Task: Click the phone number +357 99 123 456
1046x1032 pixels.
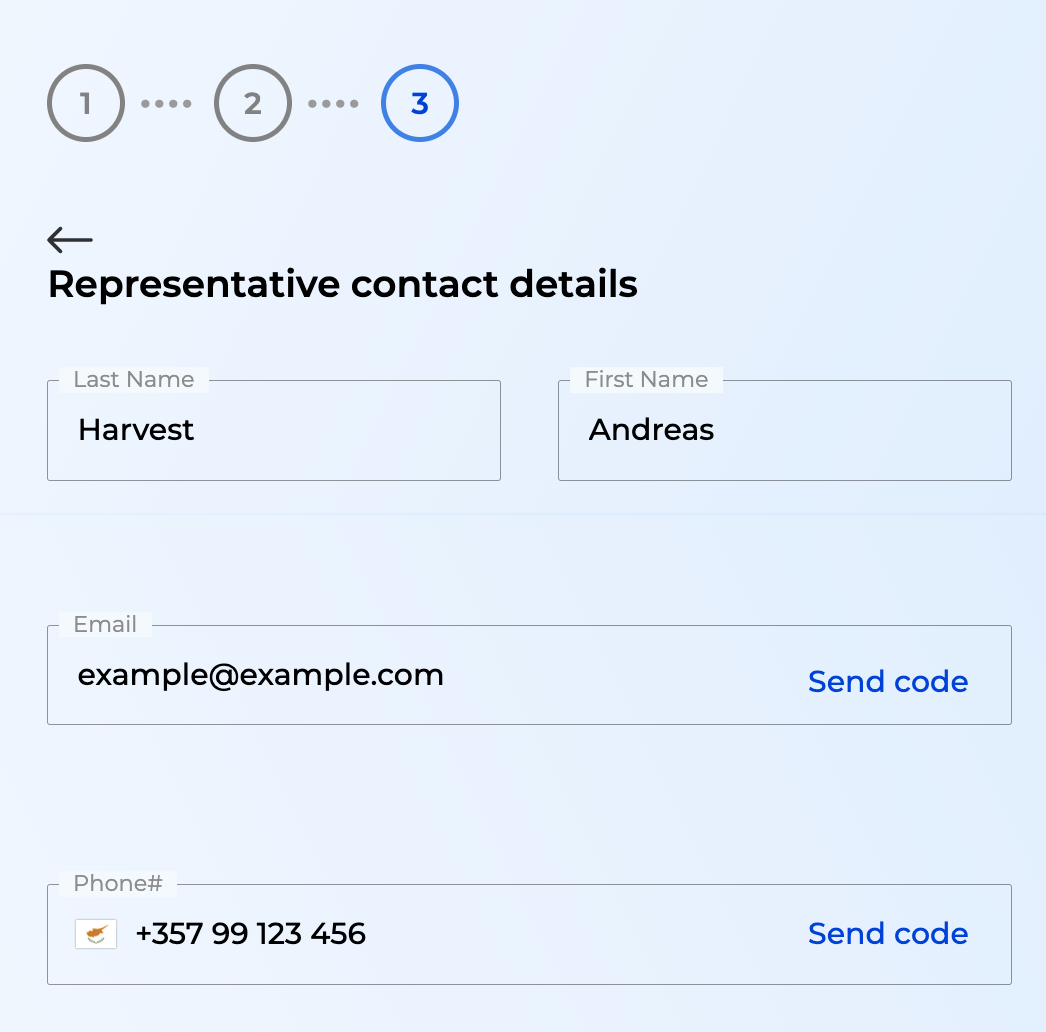Action: 251,933
